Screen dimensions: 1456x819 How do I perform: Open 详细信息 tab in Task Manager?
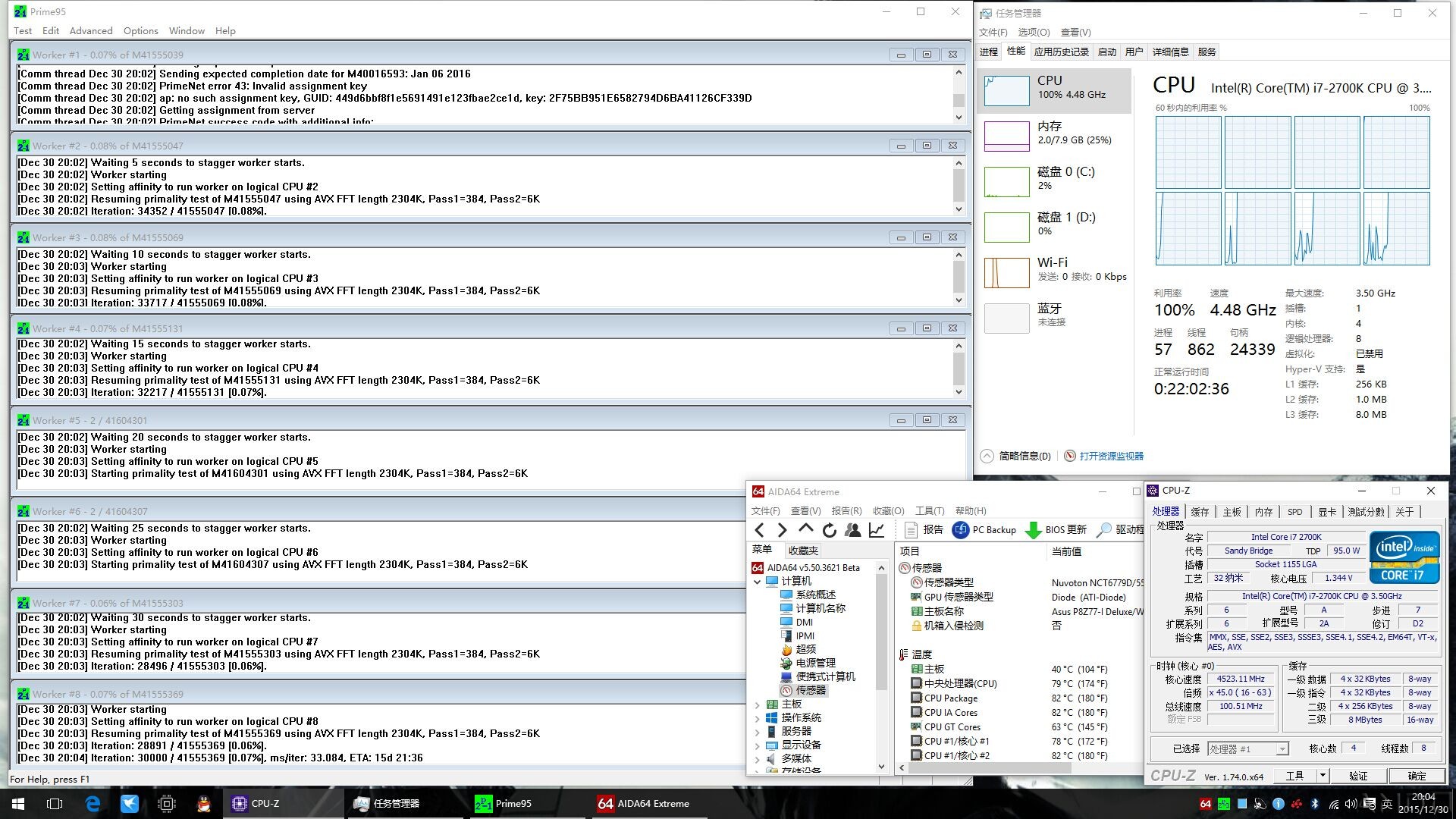tap(1170, 52)
